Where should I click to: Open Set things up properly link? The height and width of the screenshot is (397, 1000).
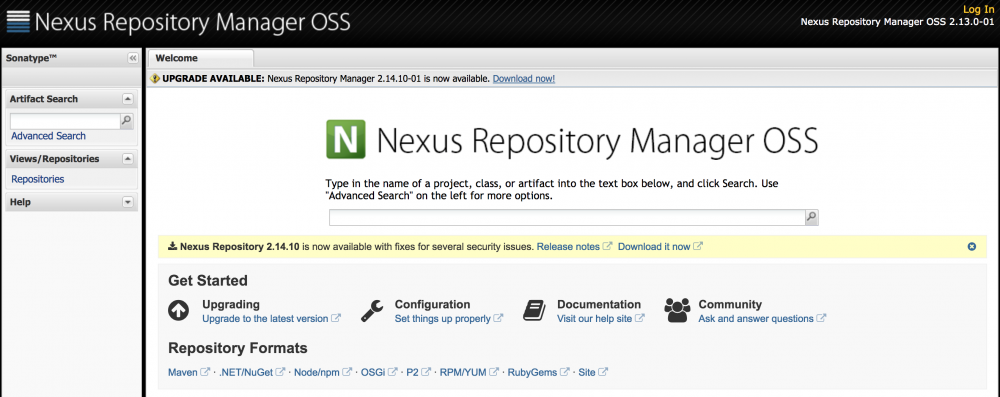[x=443, y=318]
